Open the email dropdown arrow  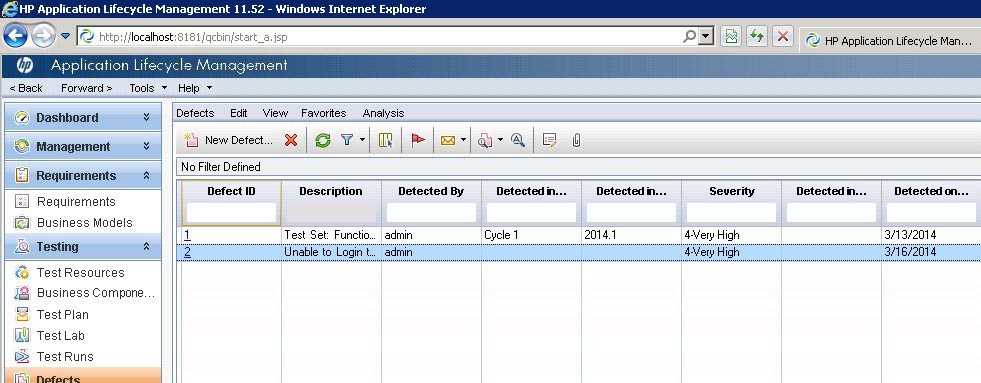pyautogui.click(x=463, y=140)
